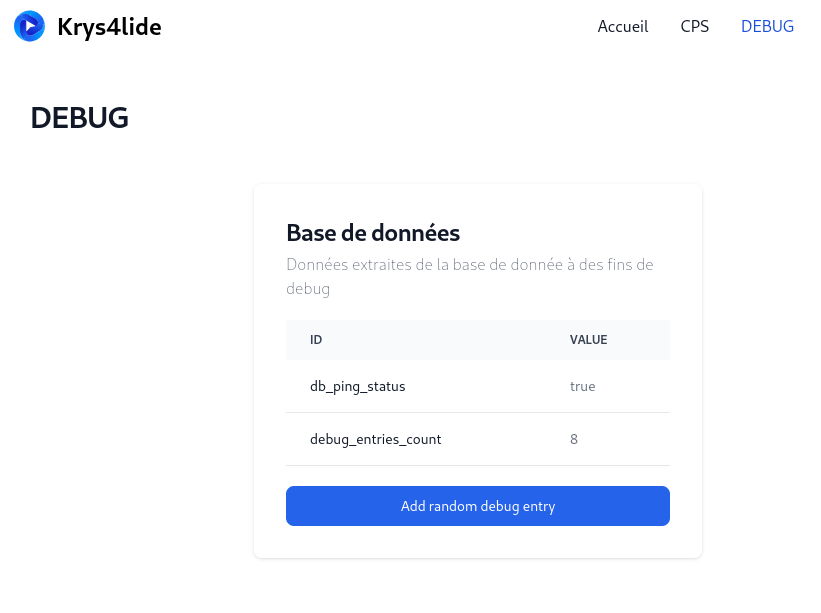
Task: Select the db_ping_status row label
Action: [358, 386]
